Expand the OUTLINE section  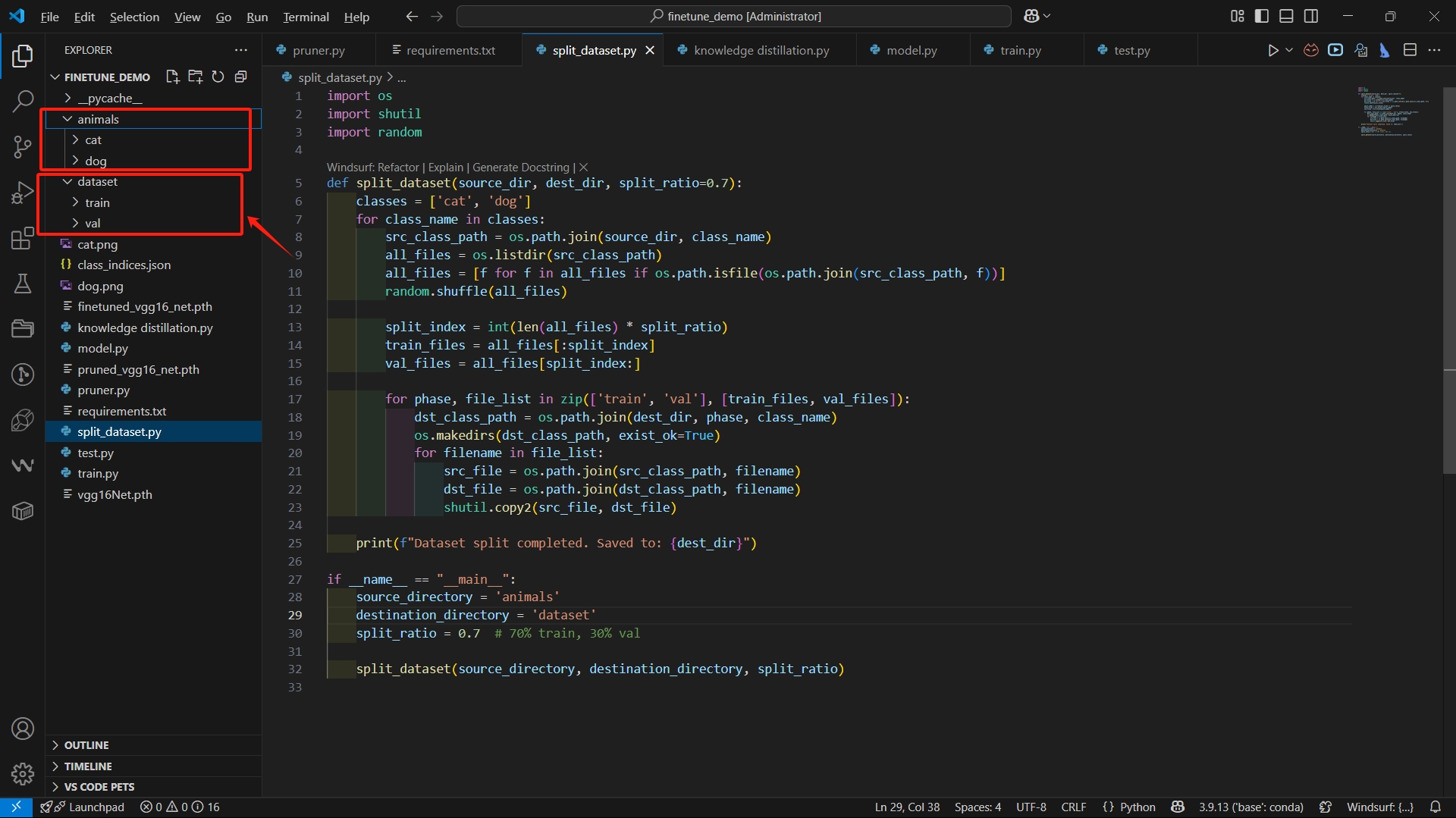(154, 745)
